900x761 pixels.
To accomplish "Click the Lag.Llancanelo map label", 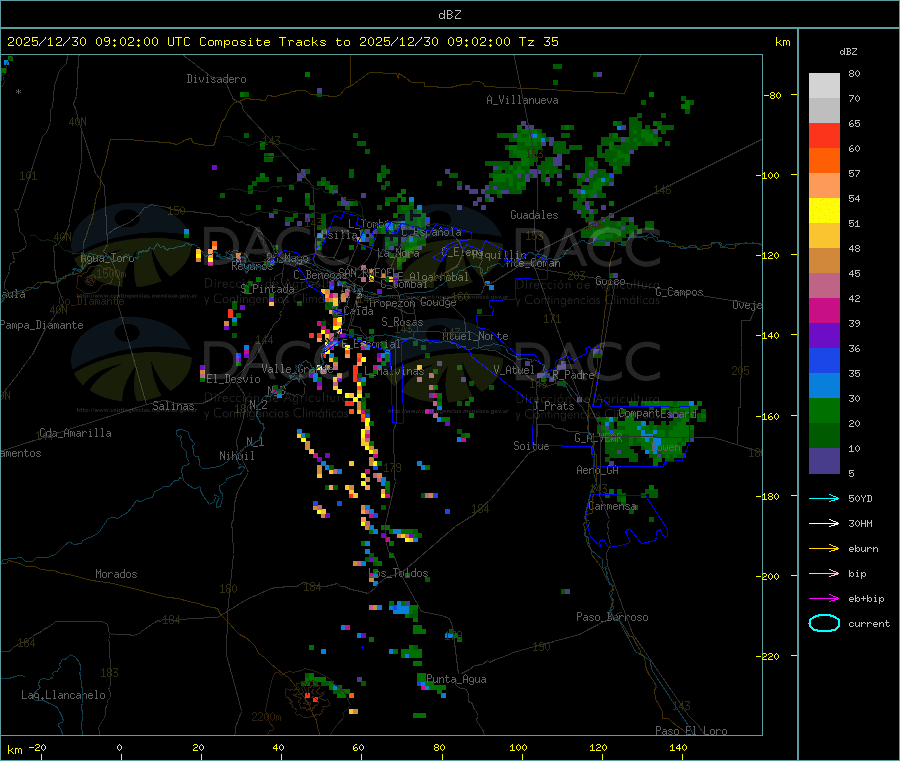I will click(x=63, y=695).
